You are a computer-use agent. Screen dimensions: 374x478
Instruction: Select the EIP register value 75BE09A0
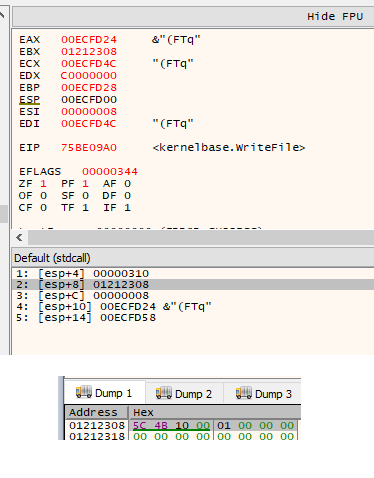tap(89, 148)
